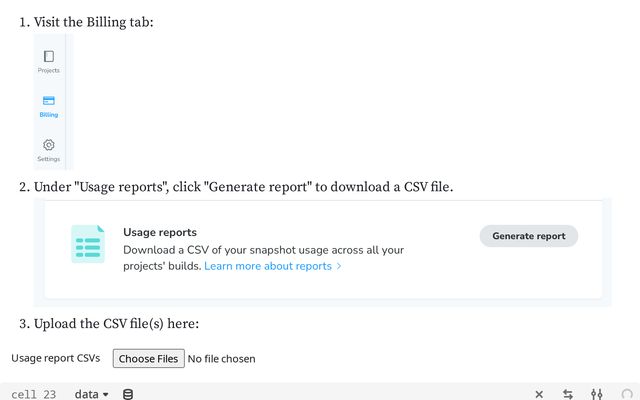Click the Generate report button
640x400 pixels.
[529, 236]
